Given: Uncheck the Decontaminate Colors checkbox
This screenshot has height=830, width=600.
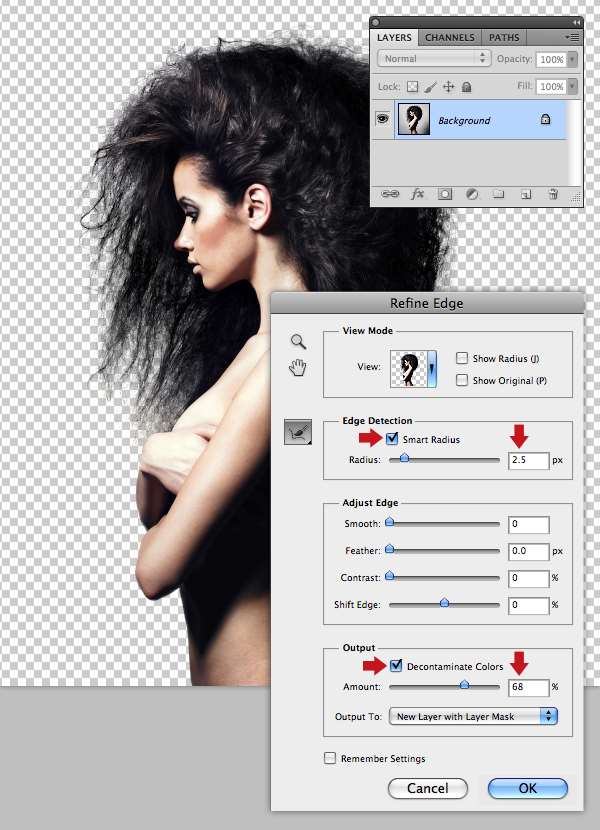Looking at the screenshot, I should tap(397, 666).
